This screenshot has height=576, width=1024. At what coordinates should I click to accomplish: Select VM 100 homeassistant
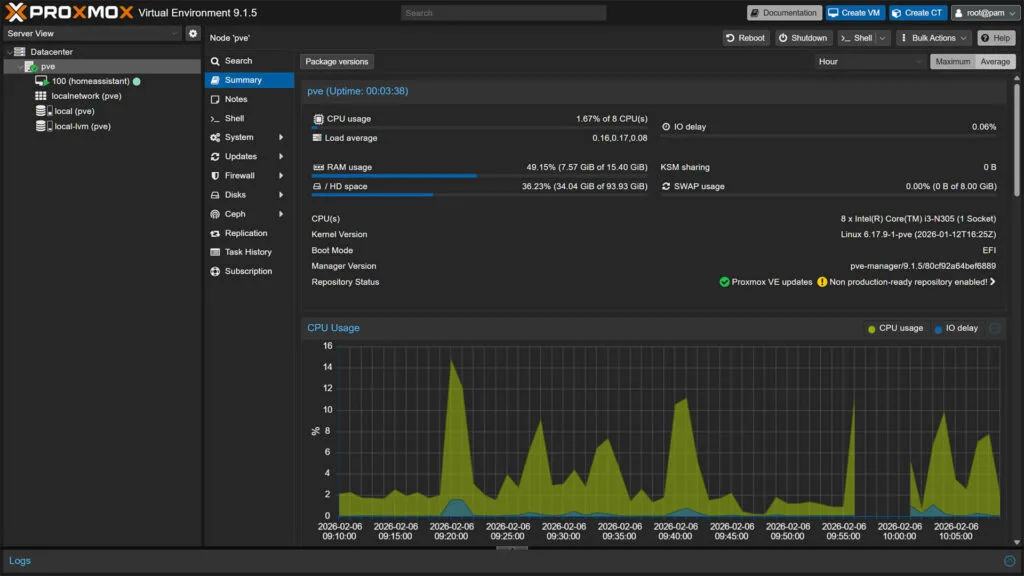click(90, 81)
